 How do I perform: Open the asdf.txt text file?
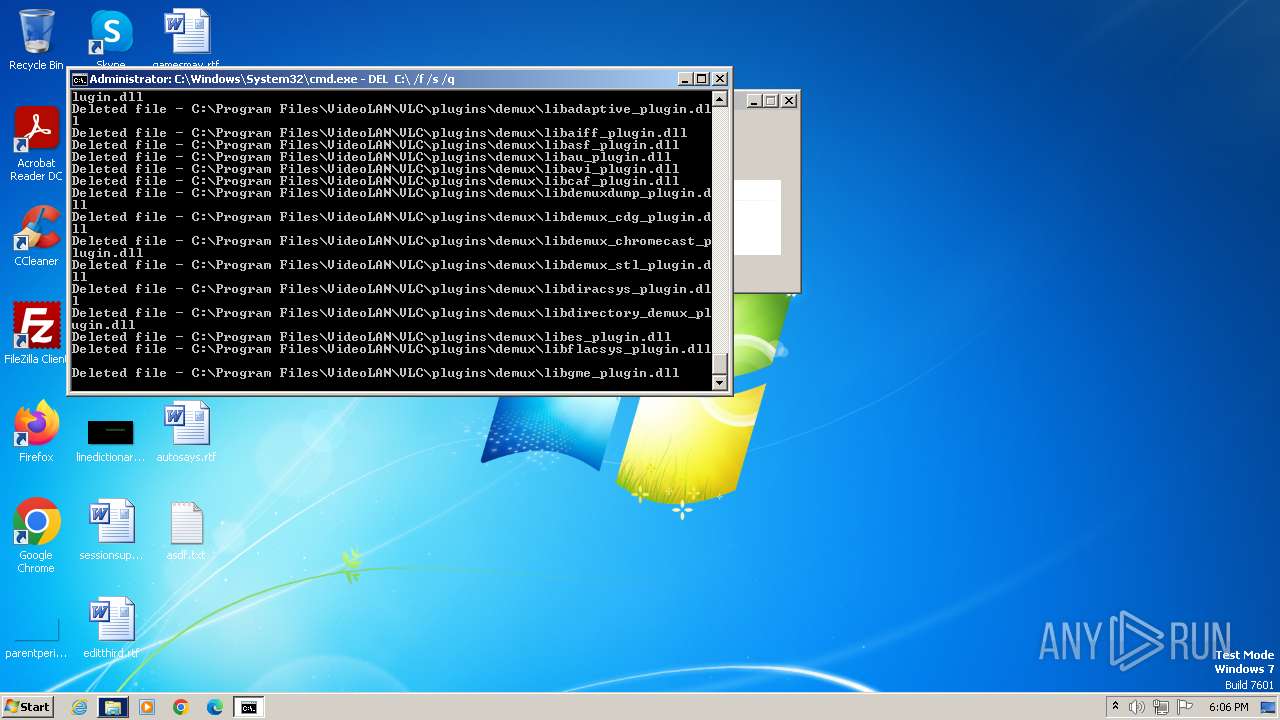coord(186,530)
